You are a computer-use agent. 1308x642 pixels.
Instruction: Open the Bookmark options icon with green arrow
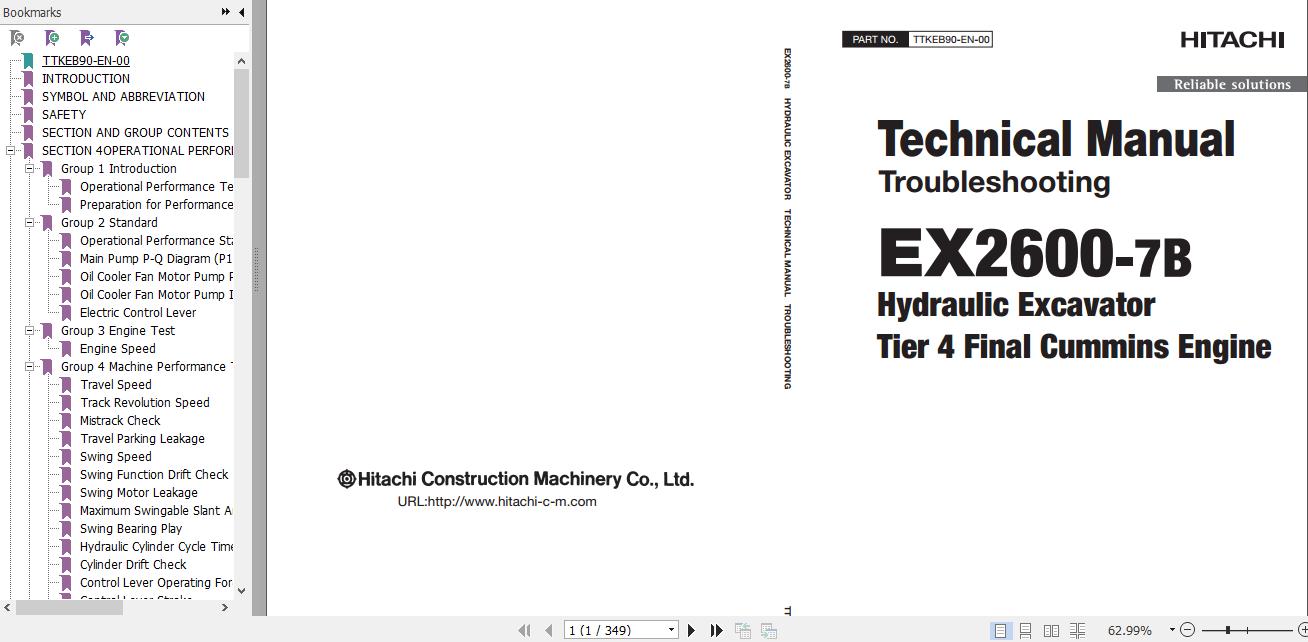(x=122, y=37)
